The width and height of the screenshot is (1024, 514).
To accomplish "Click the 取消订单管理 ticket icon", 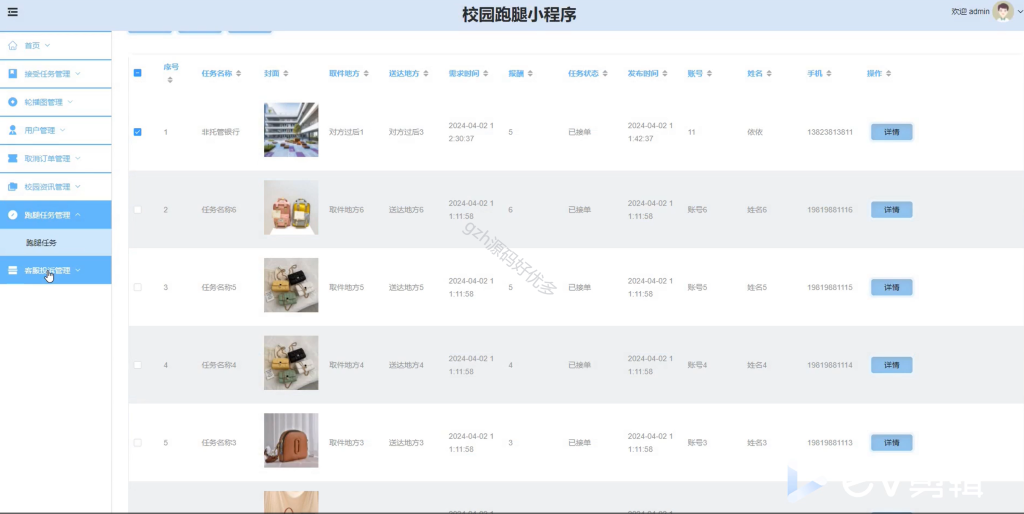I will point(12,159).
